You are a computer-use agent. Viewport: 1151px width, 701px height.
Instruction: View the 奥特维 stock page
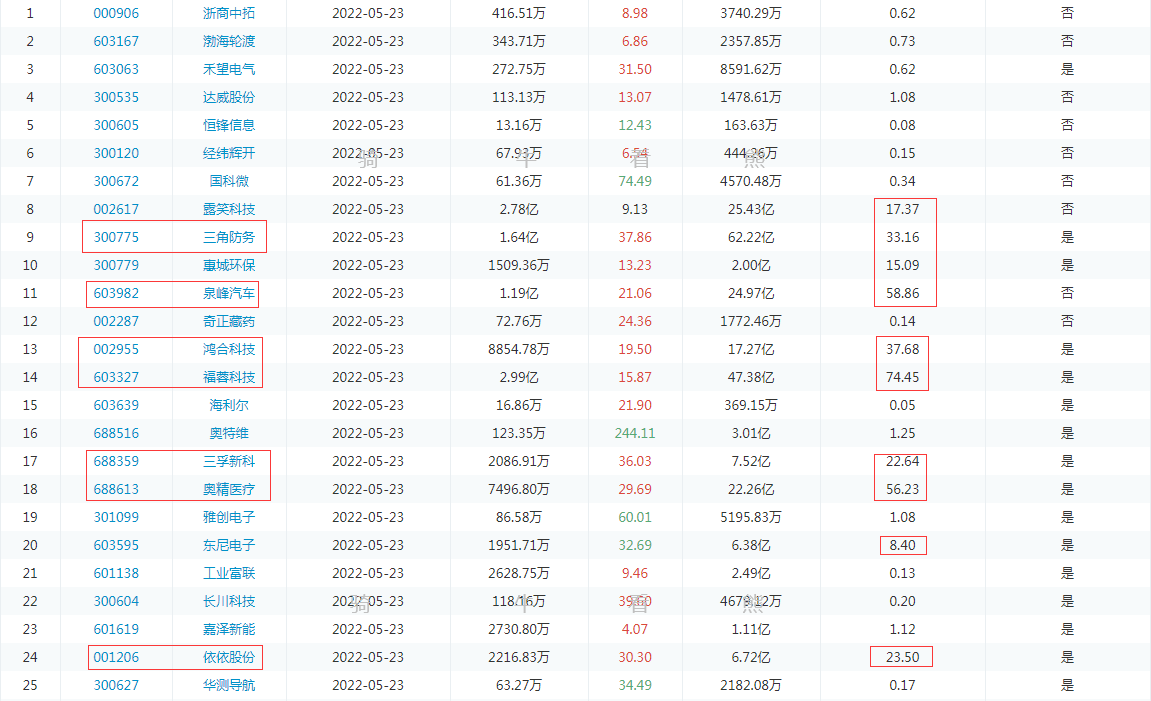[x=229, y=433]
